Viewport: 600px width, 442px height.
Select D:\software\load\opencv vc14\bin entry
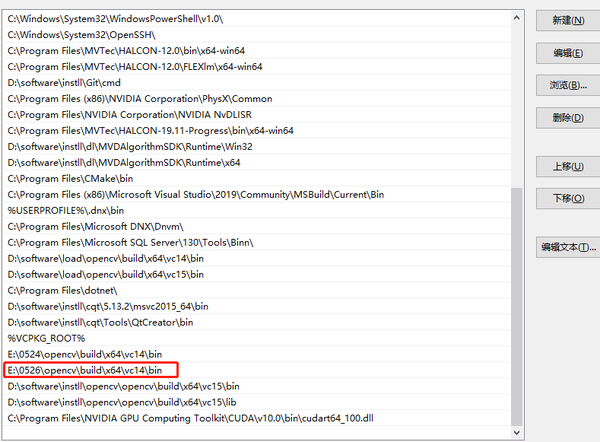point(257,259)
